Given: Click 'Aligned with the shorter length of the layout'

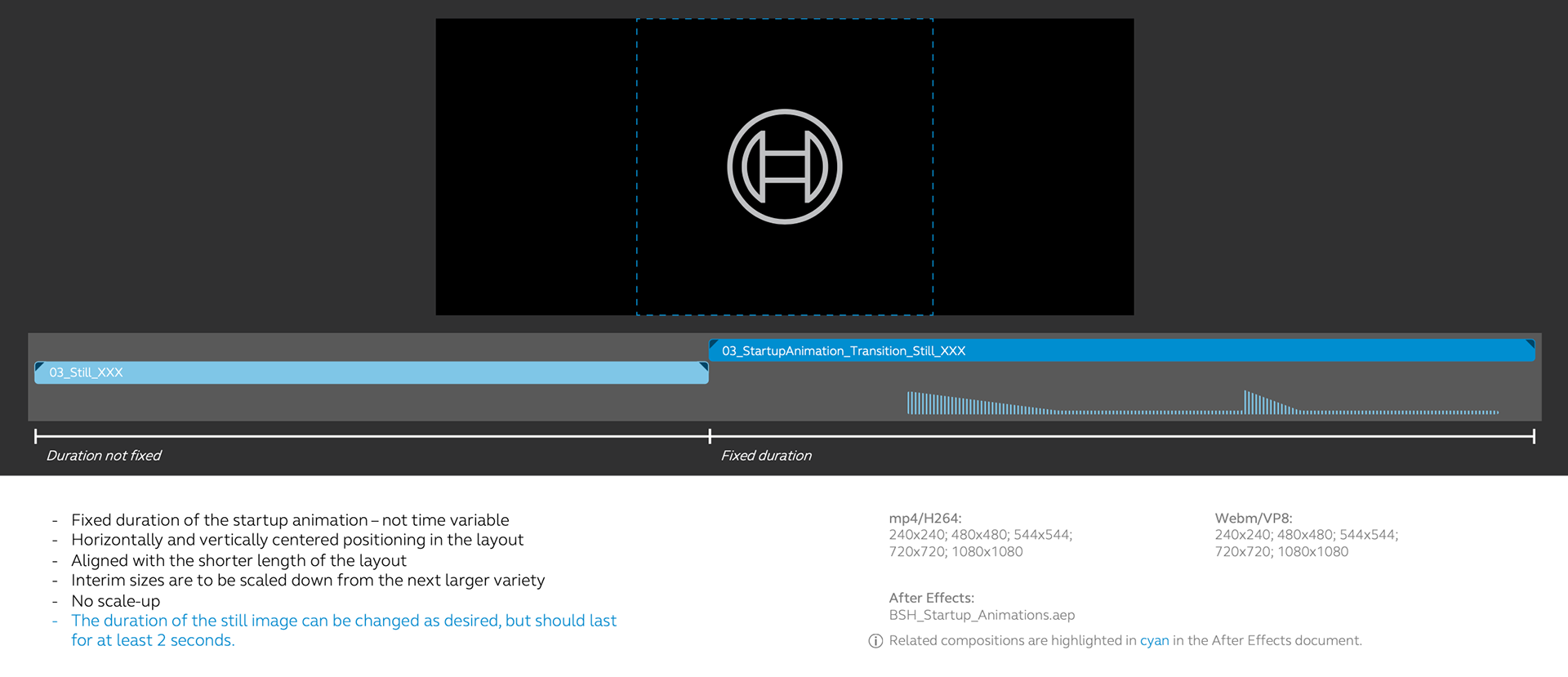Looking at the screenshot, I should (x=238, y=560).
